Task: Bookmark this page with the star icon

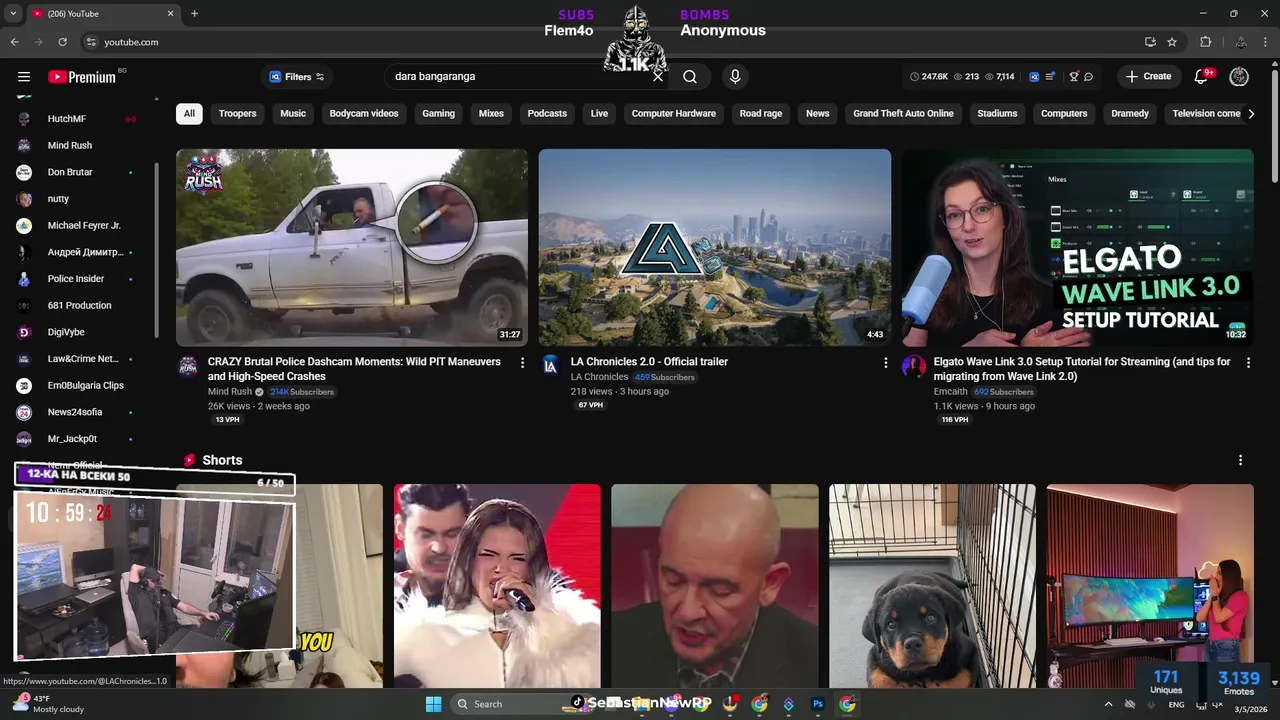Action: [1172, 42]
